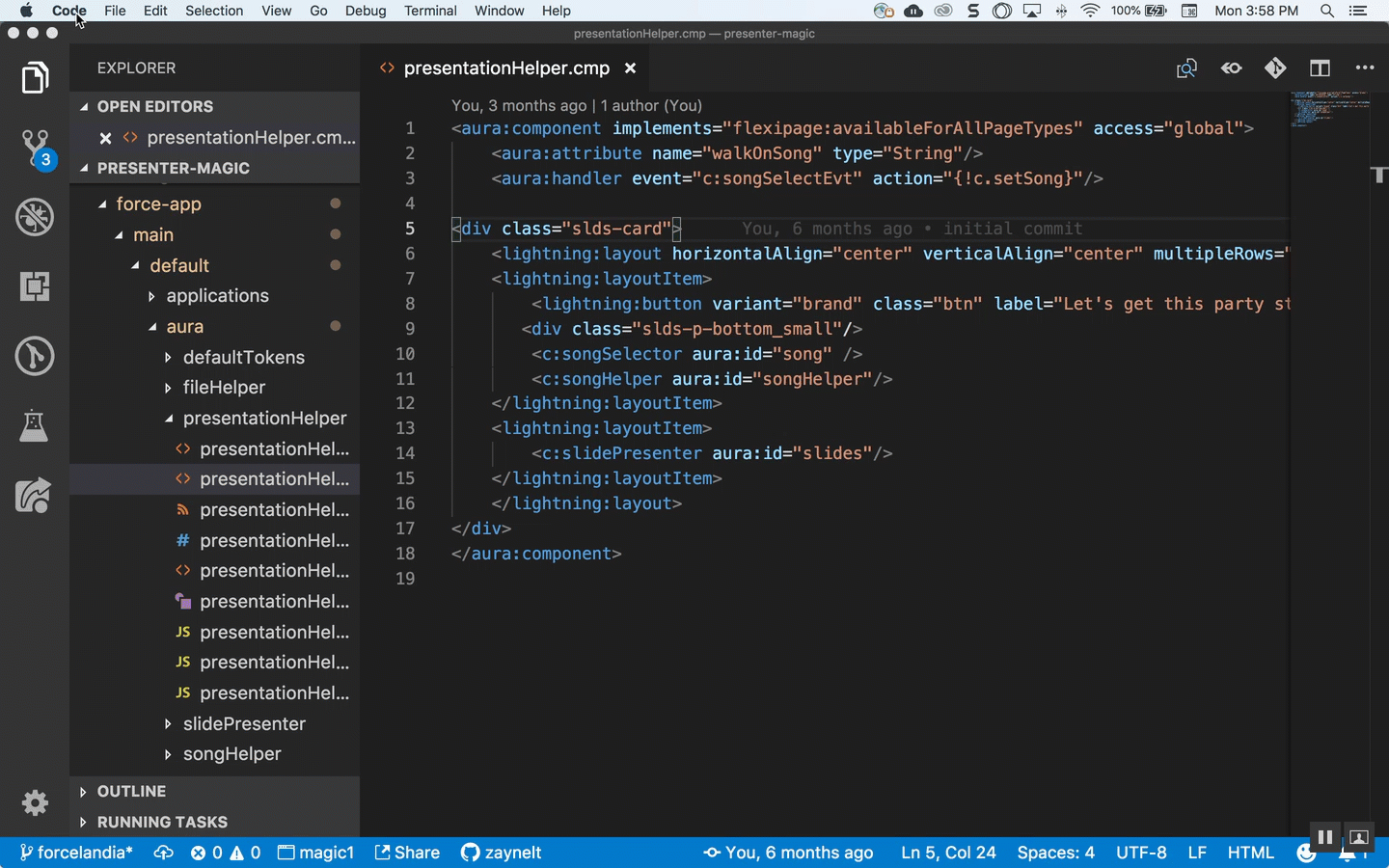
Task: Close the presentationHelper.cmp tab
Action: (630, 68)
